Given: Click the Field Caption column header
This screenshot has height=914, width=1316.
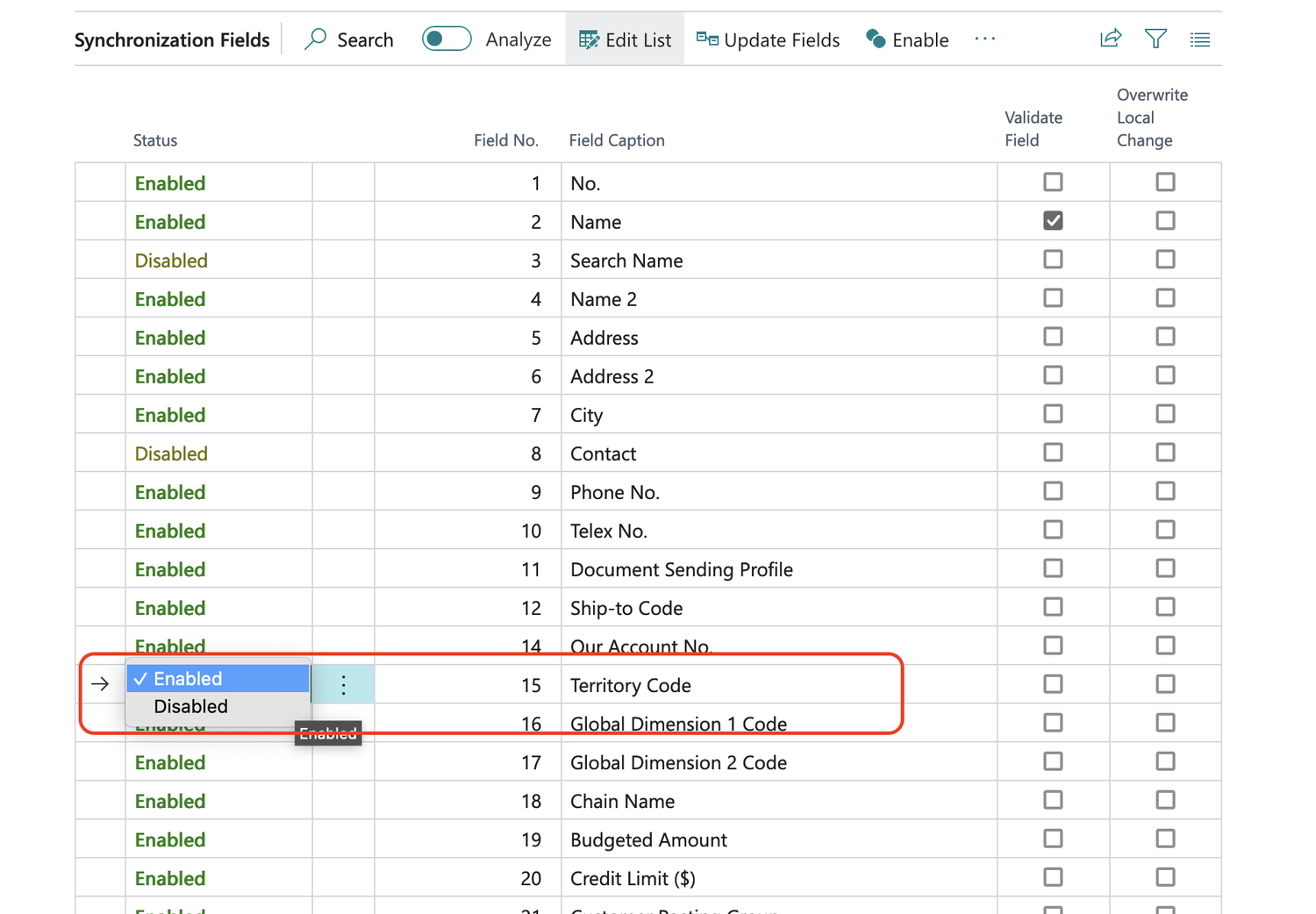Looking at the screenshot, I should 617,140.
